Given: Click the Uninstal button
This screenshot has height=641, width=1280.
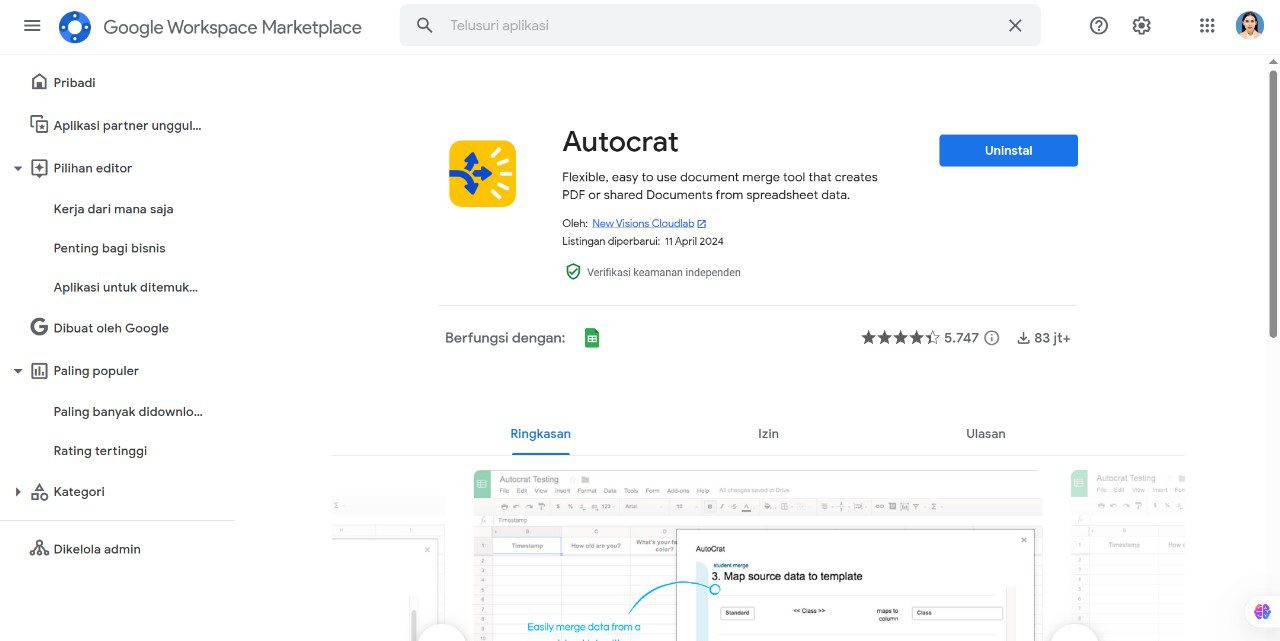Looking at the screenshot, I should pyautogui.click(x=1008, y=150).
